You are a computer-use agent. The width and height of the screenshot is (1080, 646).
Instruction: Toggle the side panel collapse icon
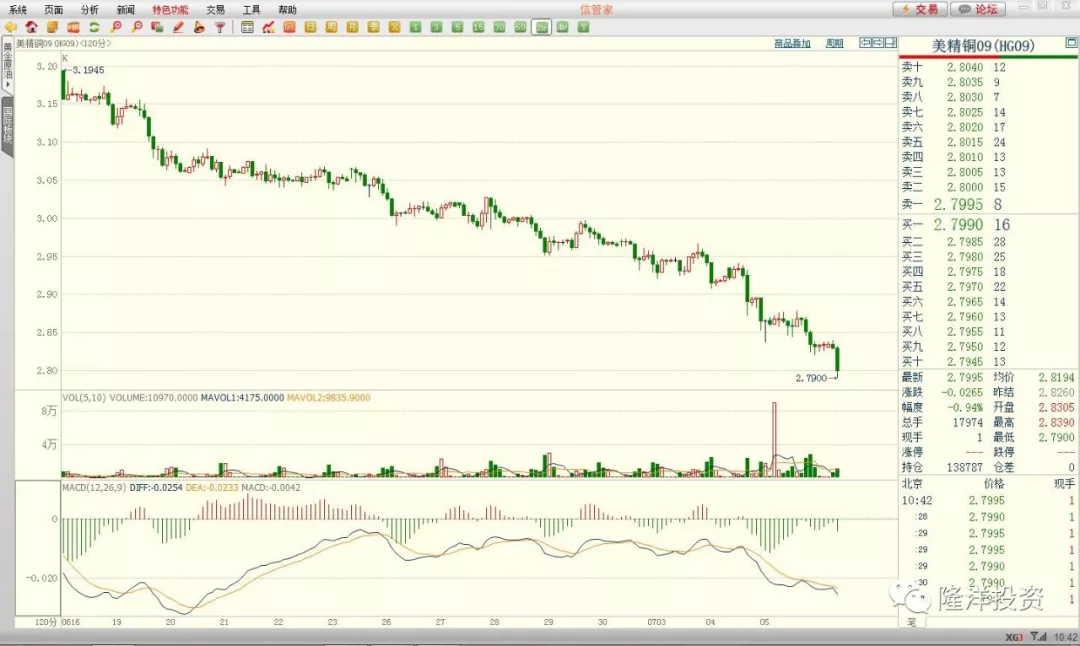(891, 43)
